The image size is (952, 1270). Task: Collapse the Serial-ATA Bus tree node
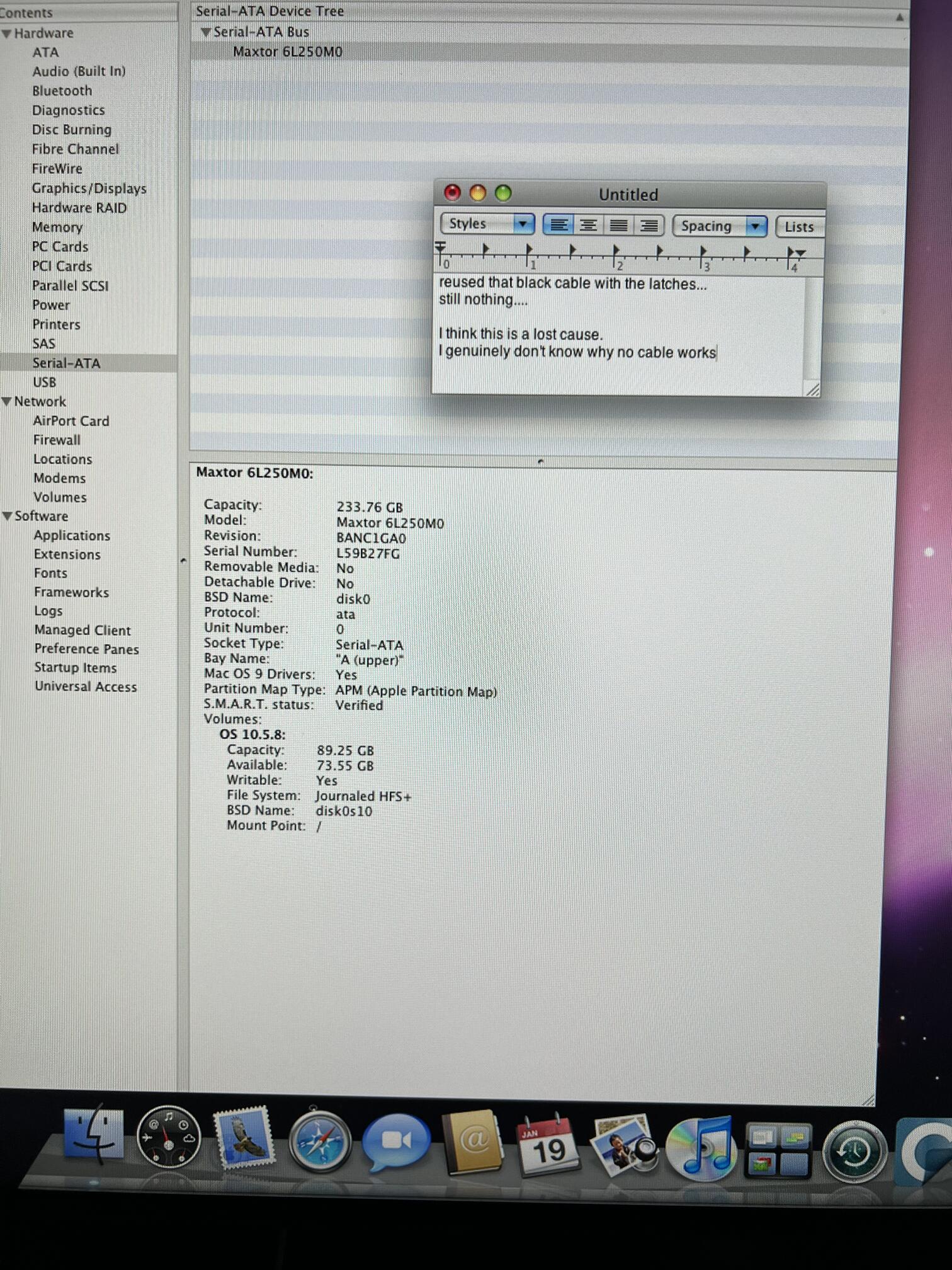[x=205, y=31]
